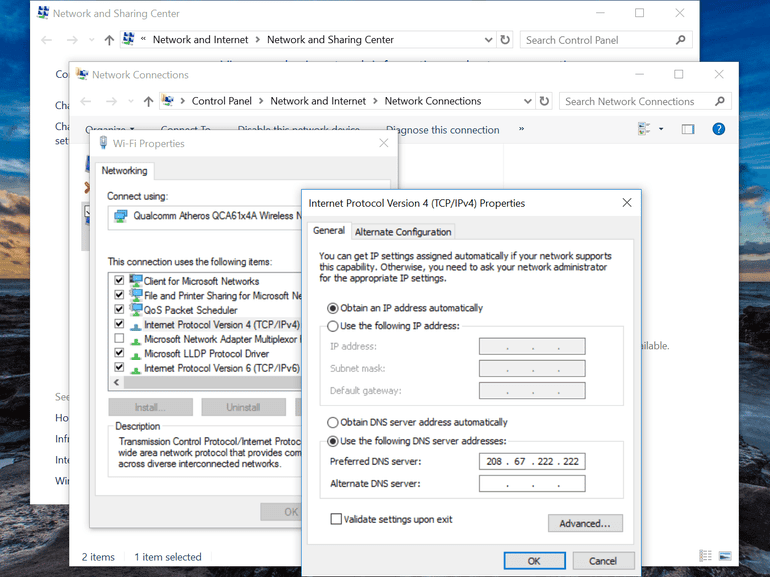Click the Alternate DNS server field
This screenshot has height=577, width=770.
click(x=531, y=484)
